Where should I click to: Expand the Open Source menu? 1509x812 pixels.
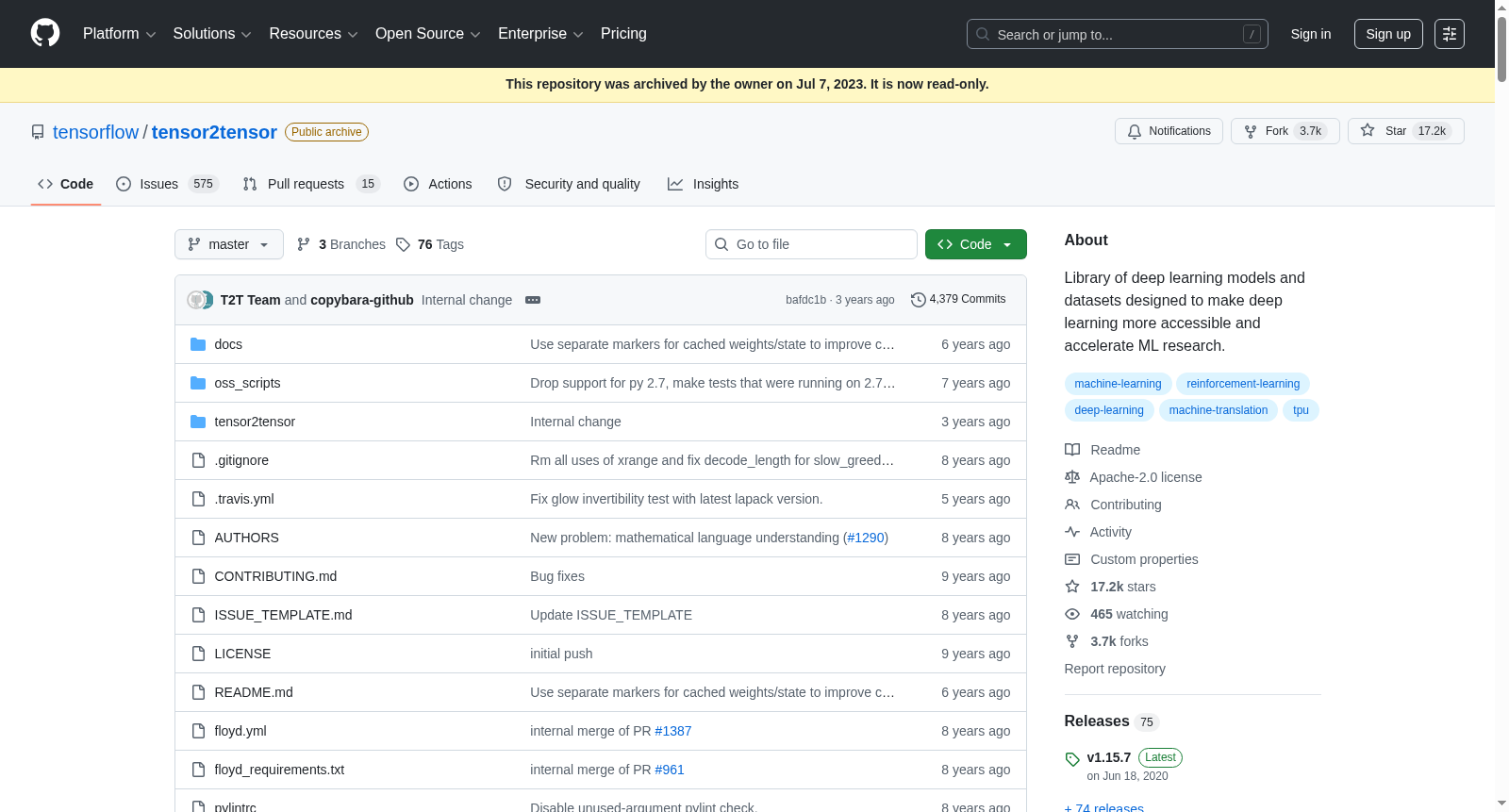coord(428,34)
